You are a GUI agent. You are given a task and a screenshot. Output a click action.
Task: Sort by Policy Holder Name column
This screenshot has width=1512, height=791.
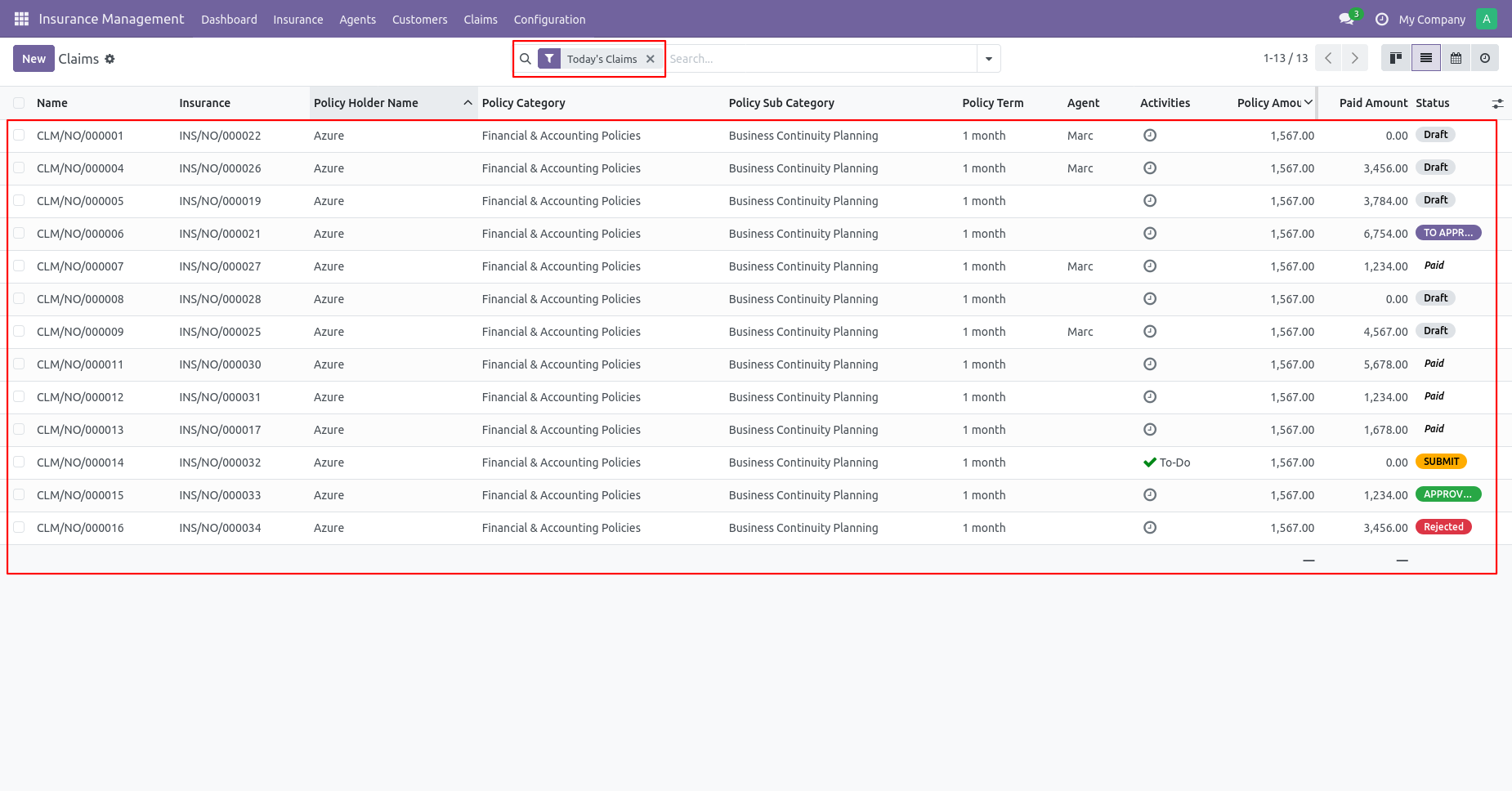pos(393,103)
